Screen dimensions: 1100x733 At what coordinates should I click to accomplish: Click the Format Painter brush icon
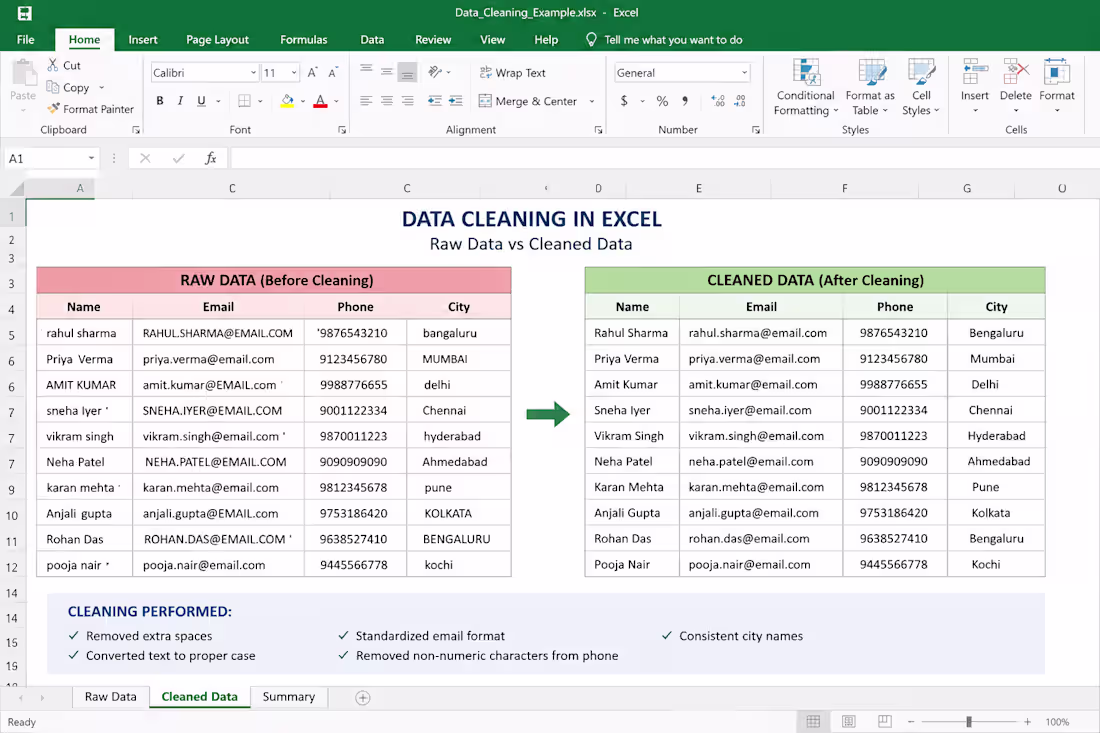(53, 109)
